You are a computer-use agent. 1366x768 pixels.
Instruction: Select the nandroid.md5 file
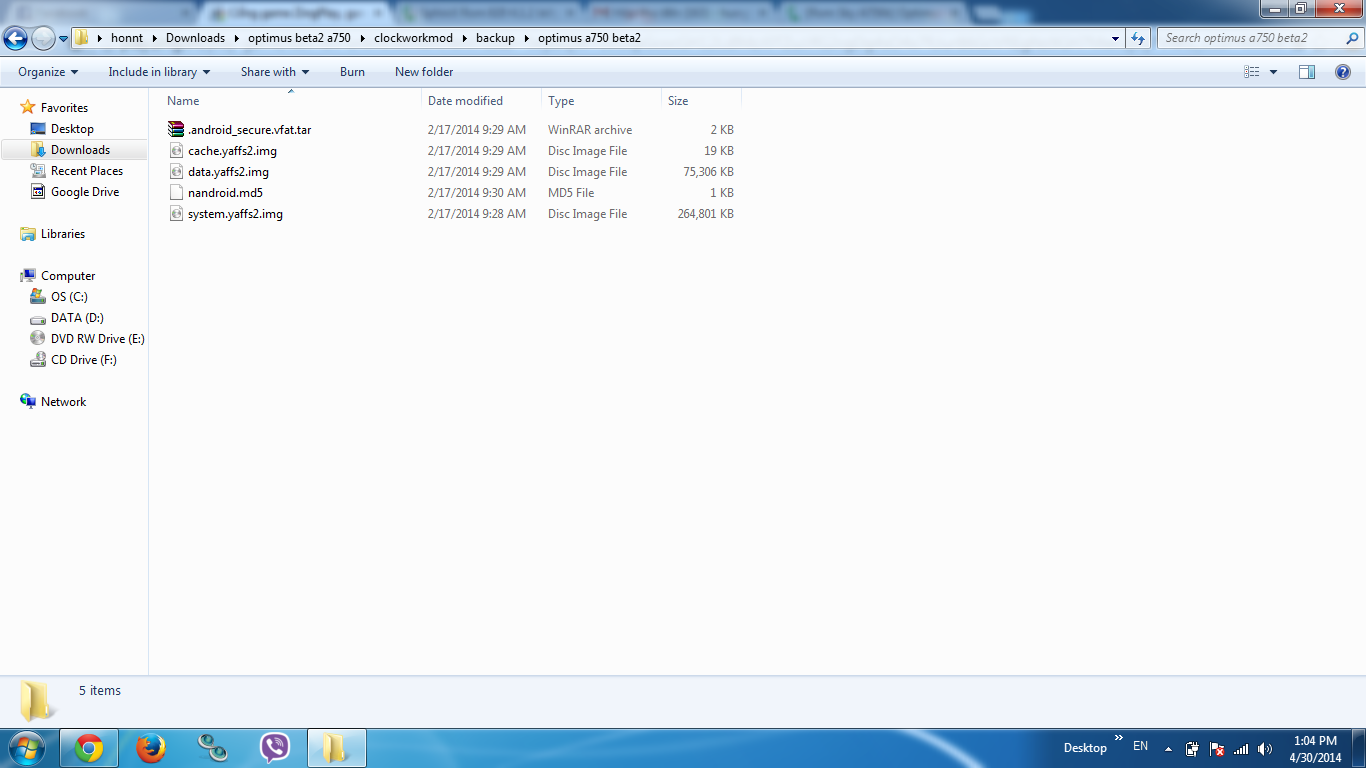[225, 193]
